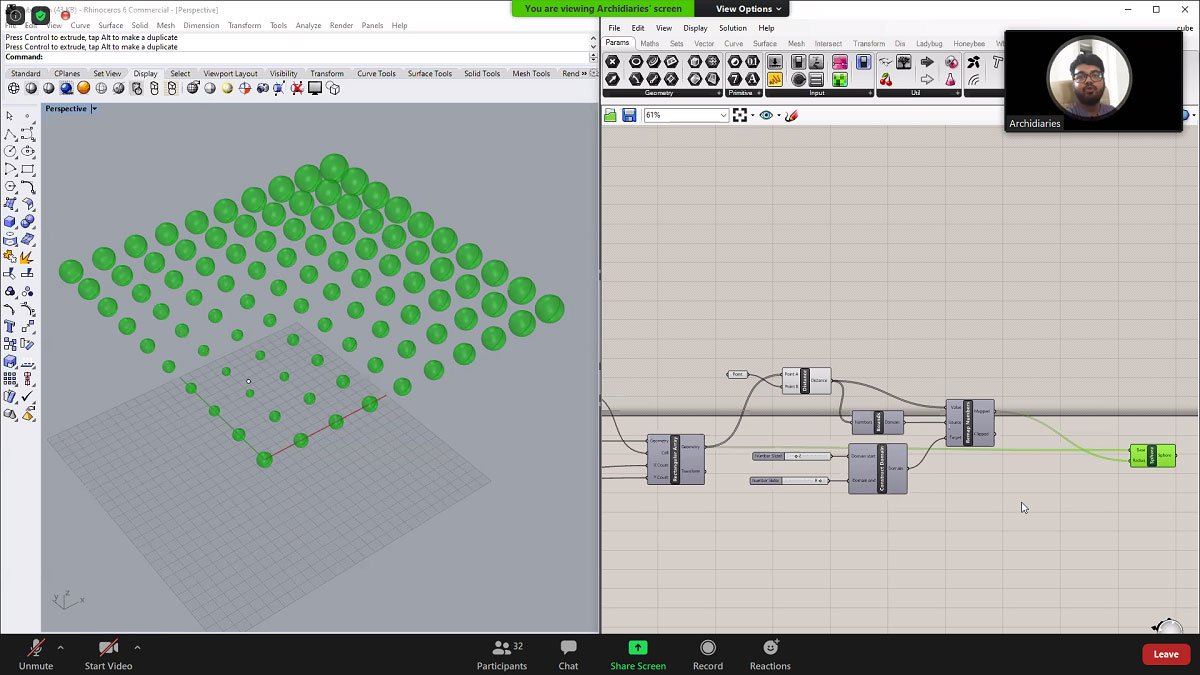Click the Zoom Extents icon in the canvas toolbar
The image size is (1200, 675).
[x=741, y=116]
